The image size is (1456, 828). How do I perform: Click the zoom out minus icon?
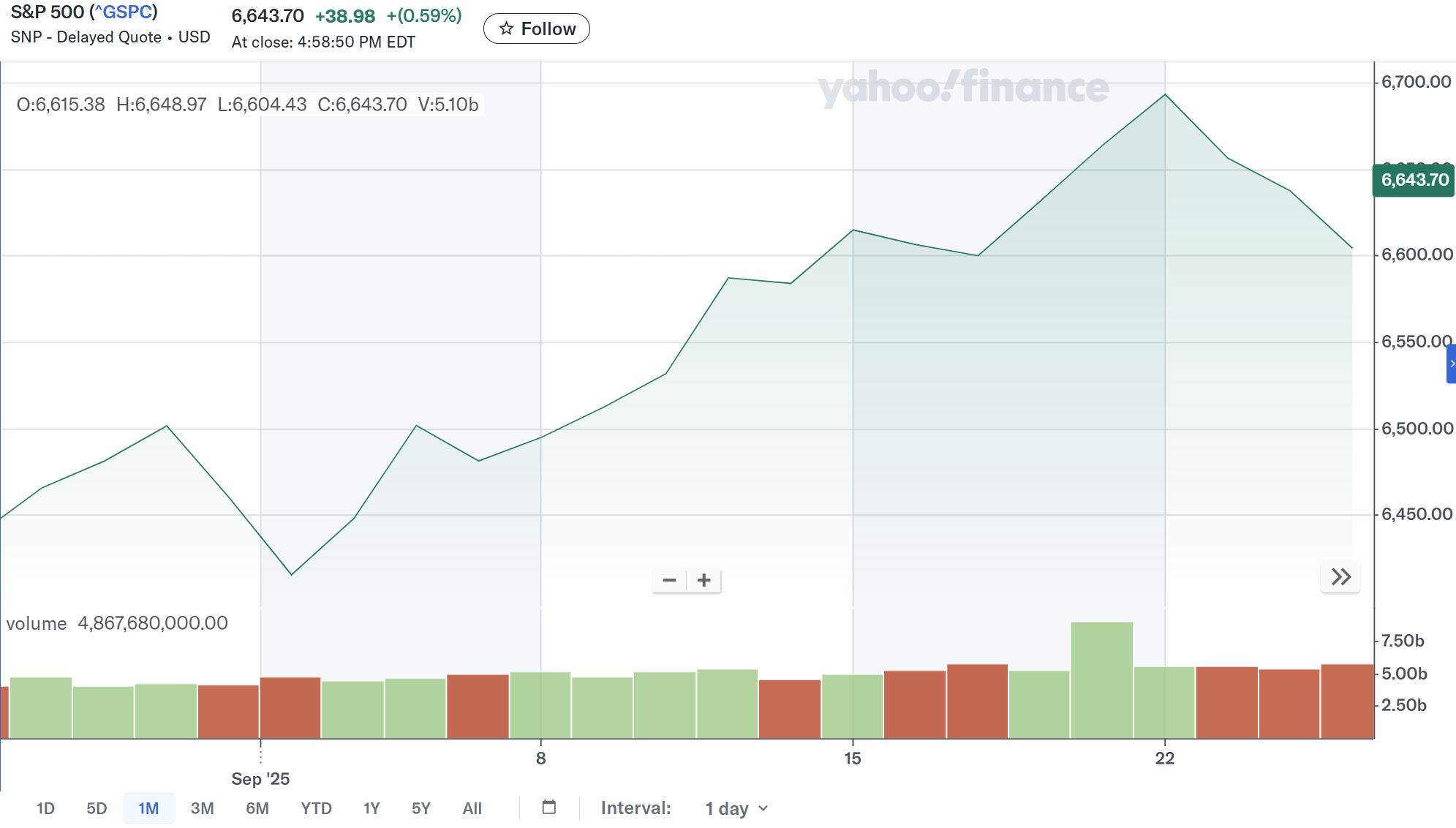coord(669,581)
